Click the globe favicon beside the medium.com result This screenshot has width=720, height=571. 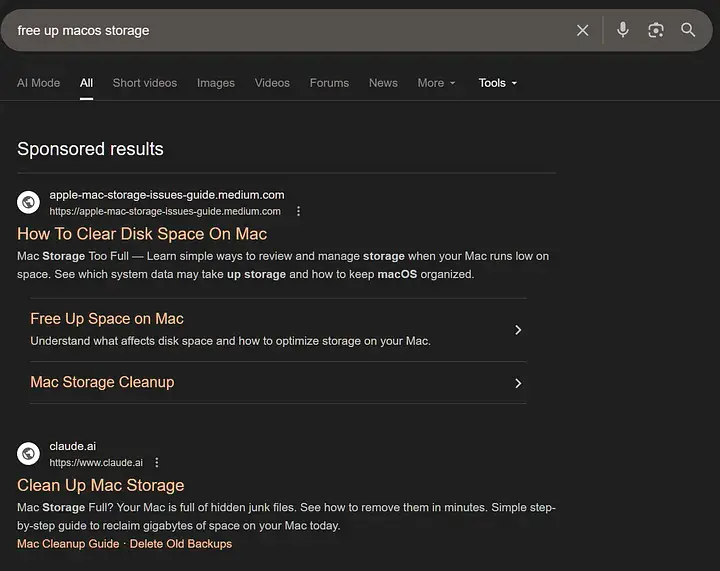pos(29,202)
